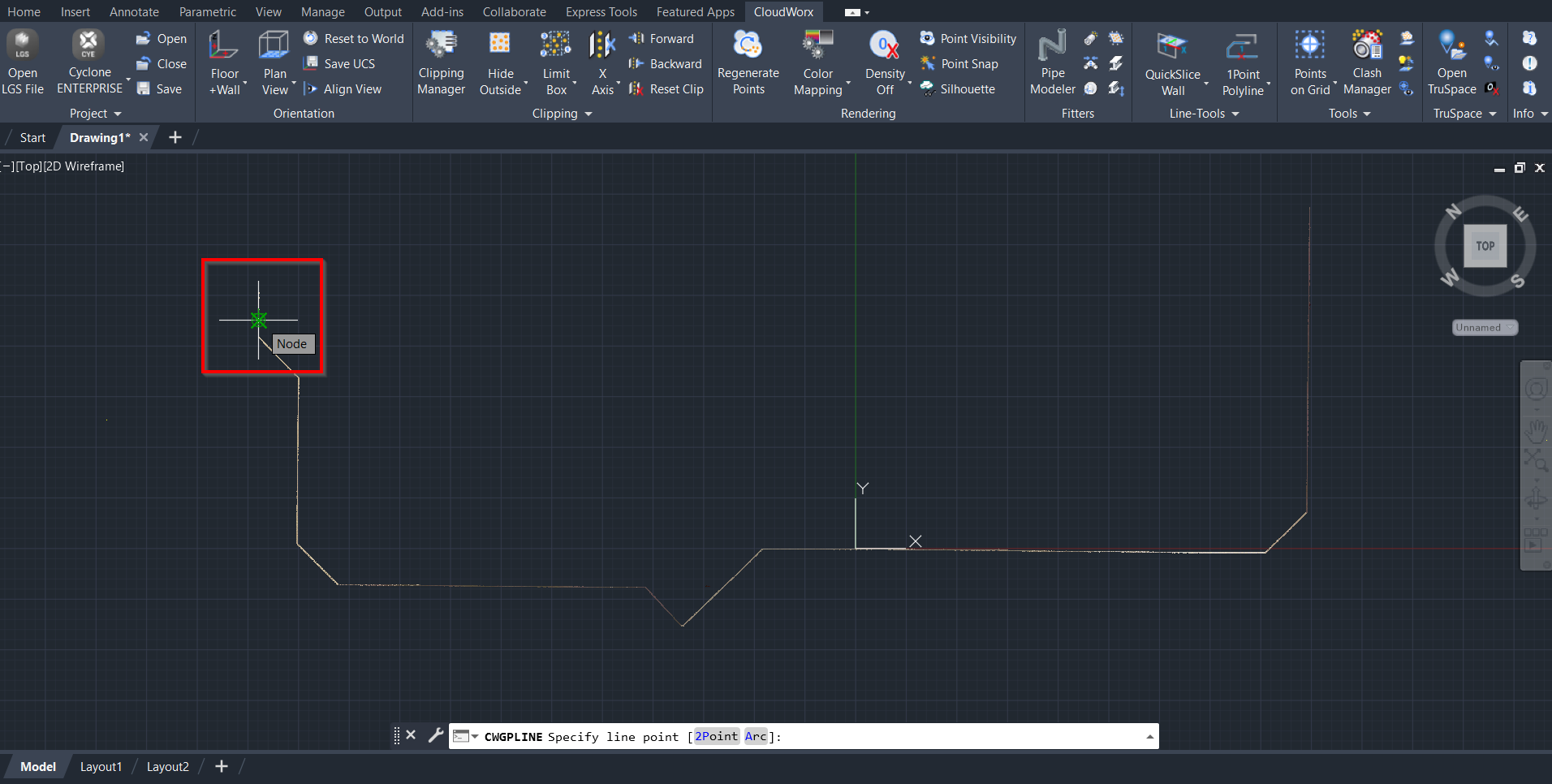Switch to the Layout1 tab
The image size is (1552, 784).
tap(101, 767)
